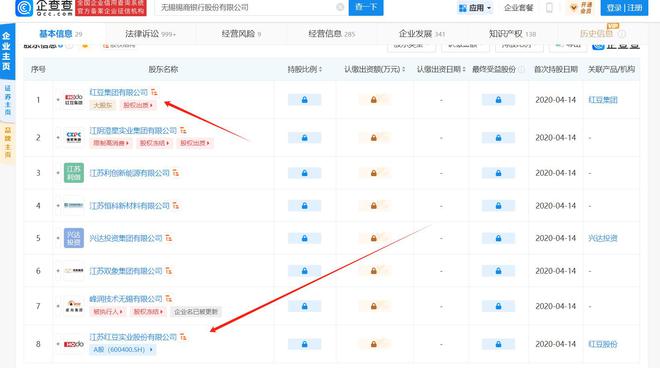Click 最终受益股份 lock icon in row 5
The height and width of the screenshot is (368, 660).
click(x=498, y=238)
